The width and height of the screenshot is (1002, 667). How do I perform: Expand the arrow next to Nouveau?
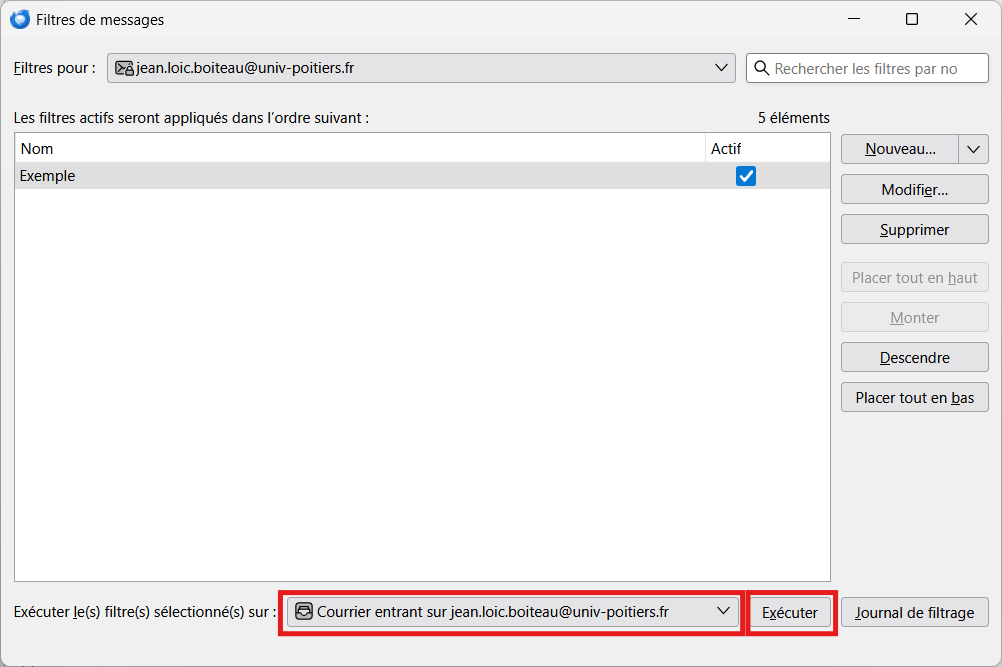pyautogui.click(x=973, y=149)
